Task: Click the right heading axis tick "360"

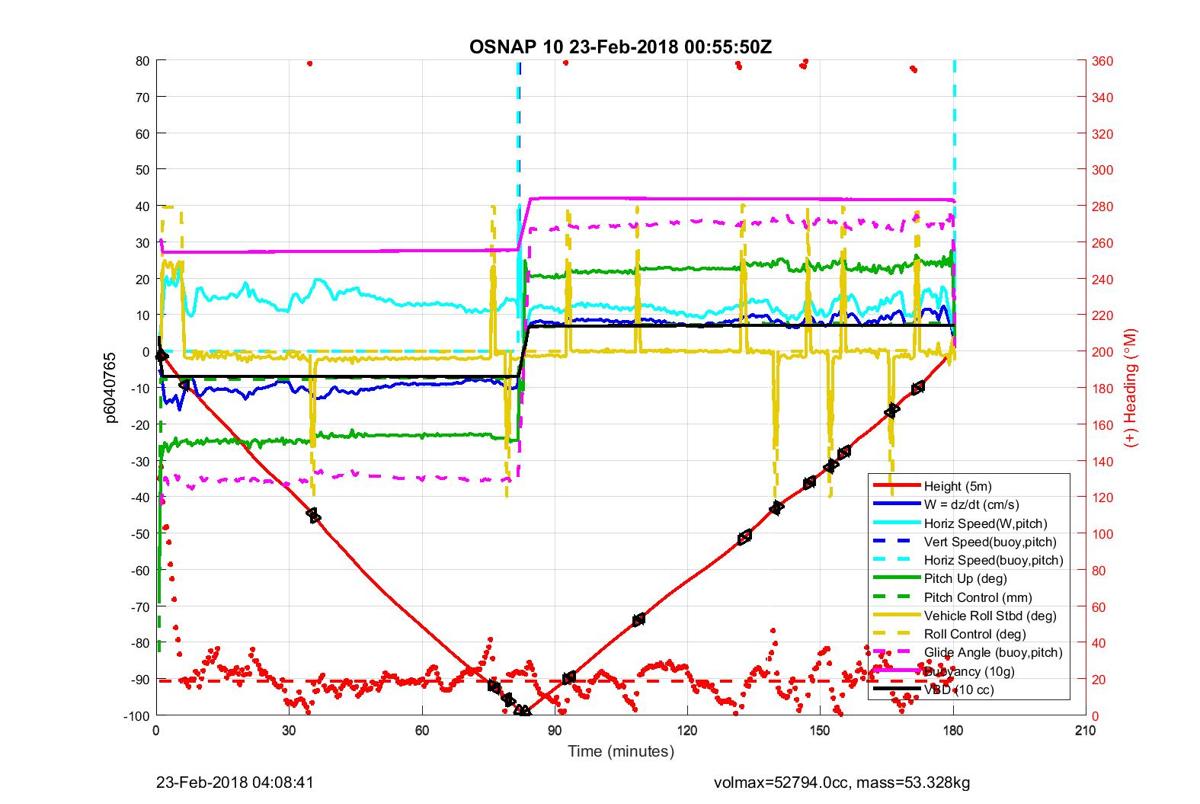Action: [x=1101, y=61]
